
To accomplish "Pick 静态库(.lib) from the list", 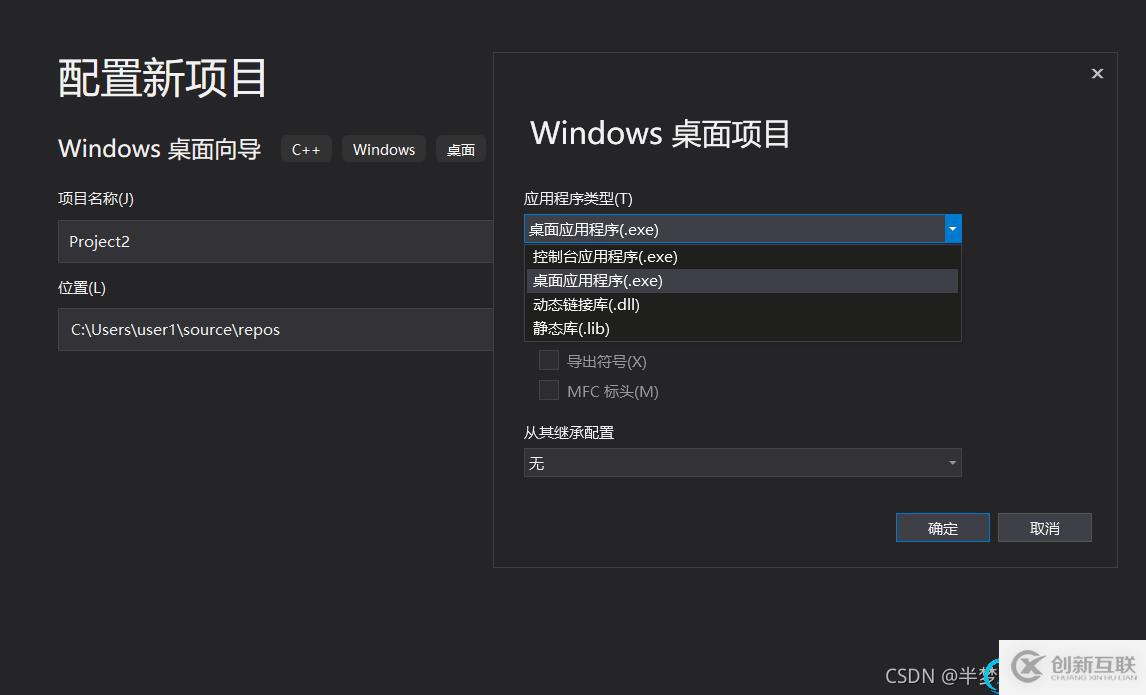I will coord(571,329).
